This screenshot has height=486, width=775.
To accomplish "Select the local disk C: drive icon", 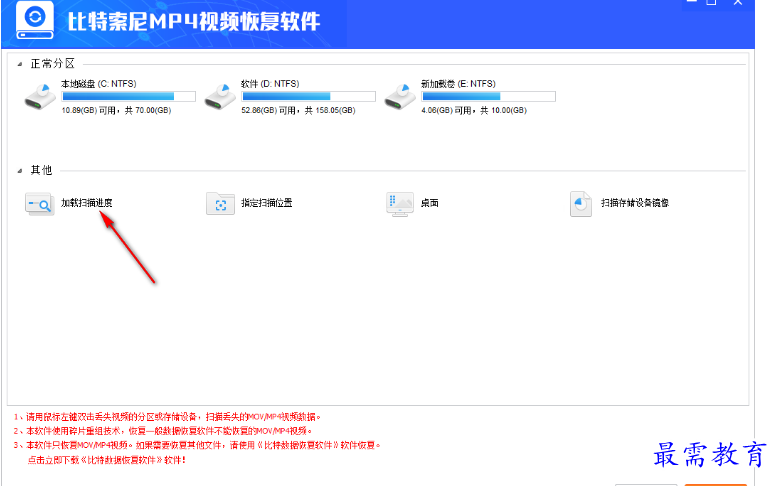I will [40, 96].
